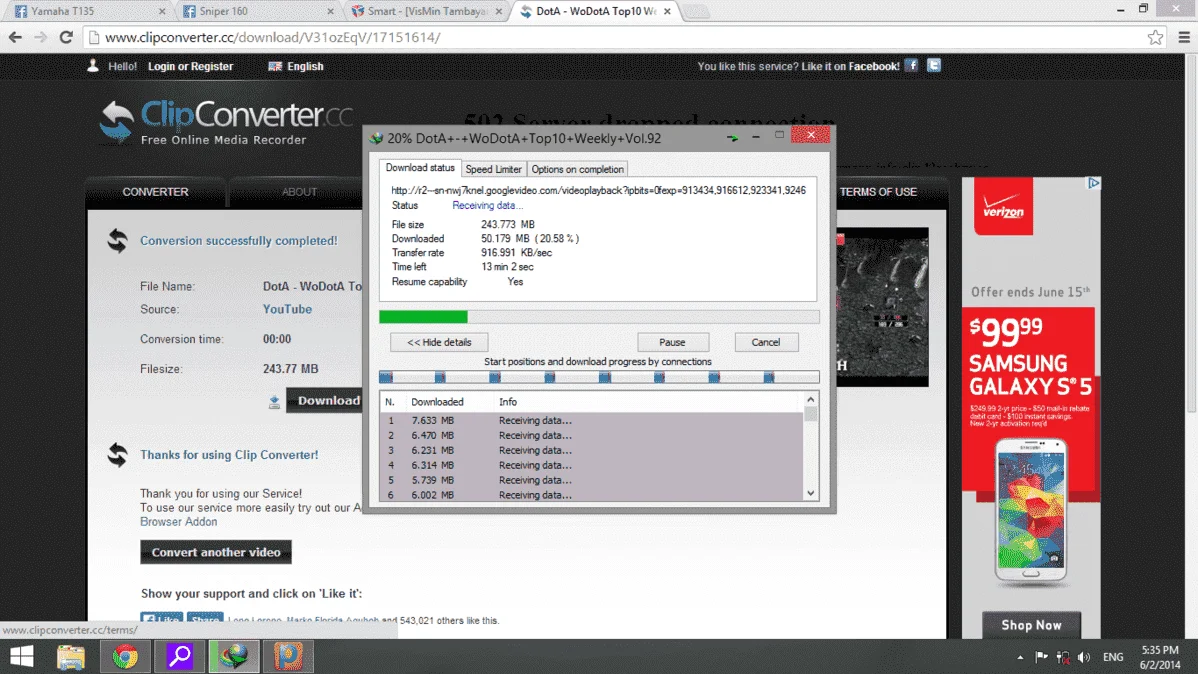The width and height of the screenshot is (1198, 674).
Task: Click the browser forward arrow
Action: (x=40, y=37)
